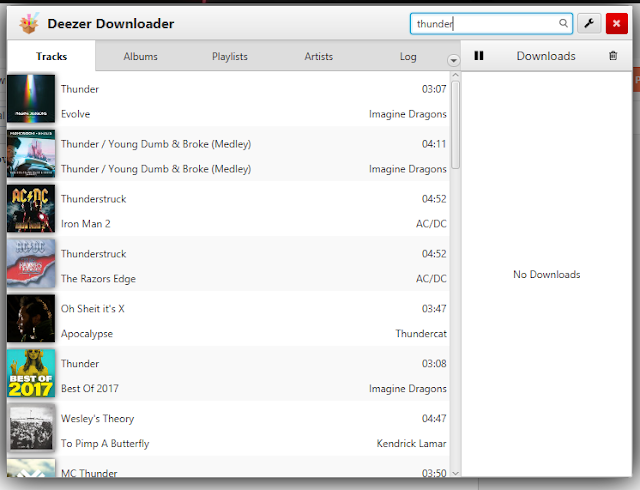The height and width of the screenshot is (490, 640).
Task: Click AC/DC artist on Iron Man 2 row
Action: [431, 224]
